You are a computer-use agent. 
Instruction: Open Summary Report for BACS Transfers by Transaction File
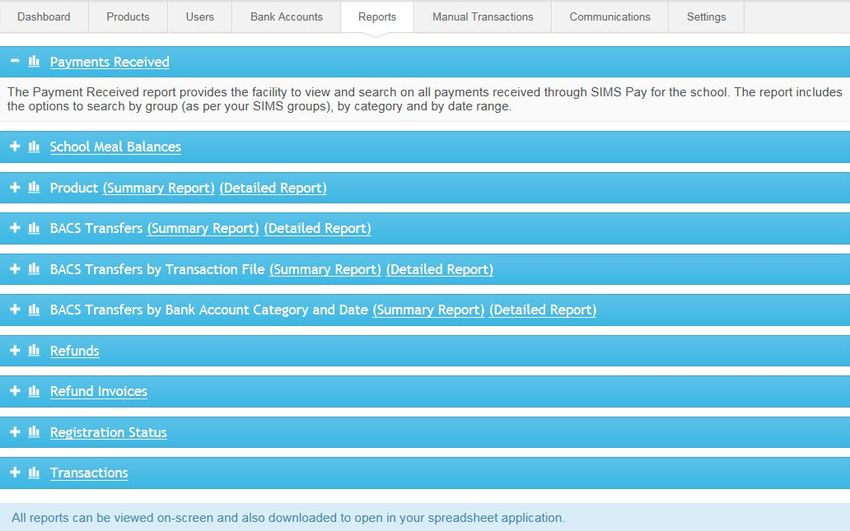(325, 269)
